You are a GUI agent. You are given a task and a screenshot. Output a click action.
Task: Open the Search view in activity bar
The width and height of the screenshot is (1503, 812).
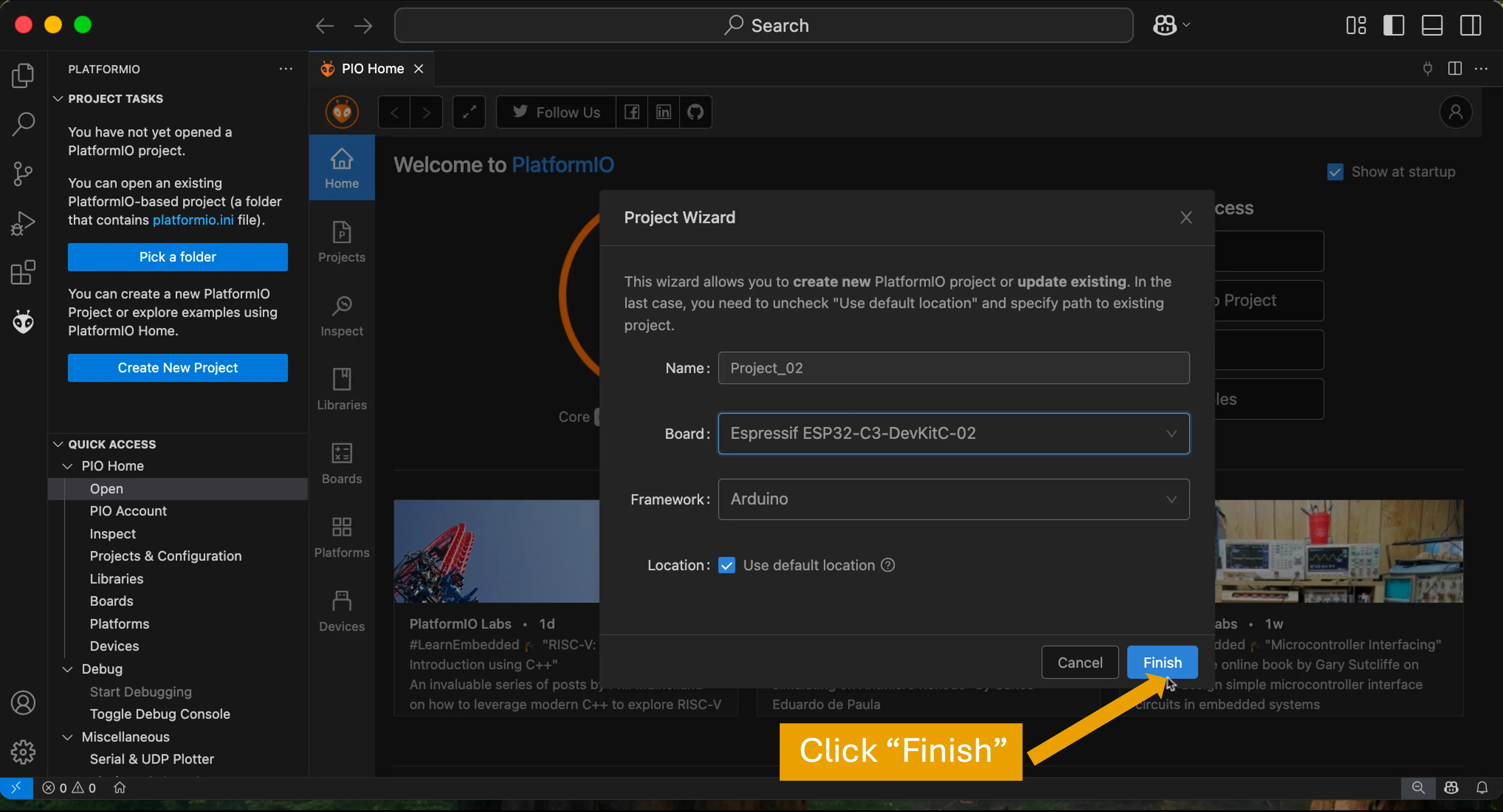23,124
